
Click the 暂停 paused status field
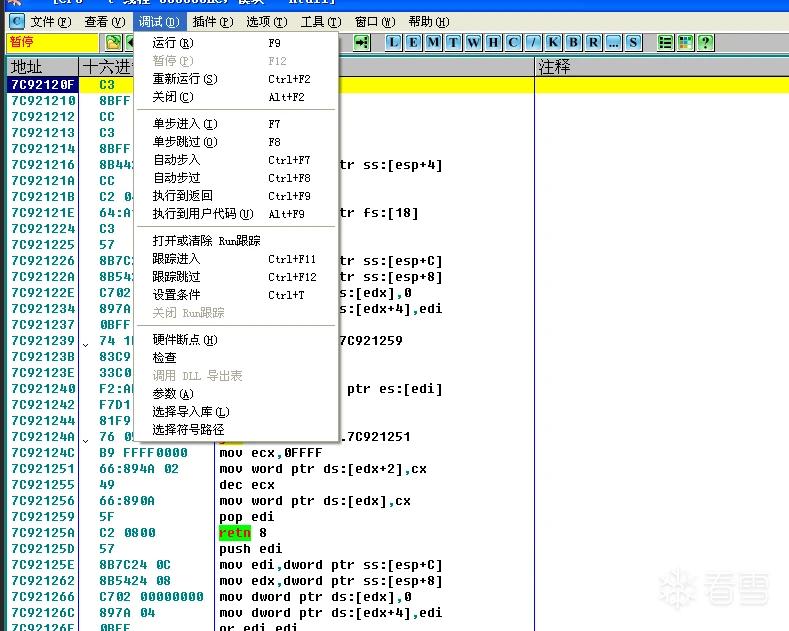(x=52, y=42)
